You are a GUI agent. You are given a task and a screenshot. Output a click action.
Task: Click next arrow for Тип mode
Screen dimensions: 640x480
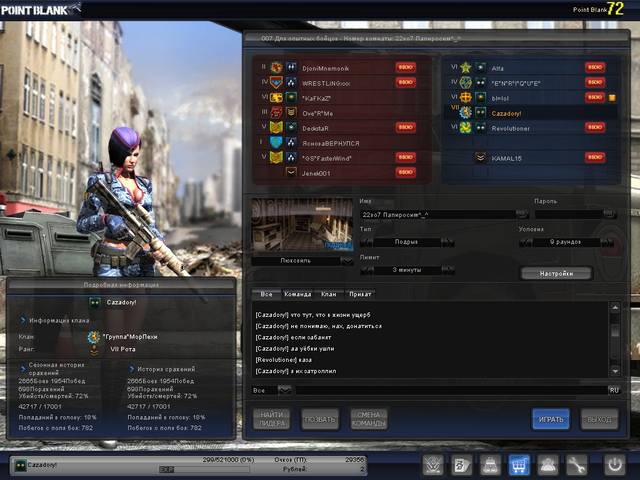[448, 242]
